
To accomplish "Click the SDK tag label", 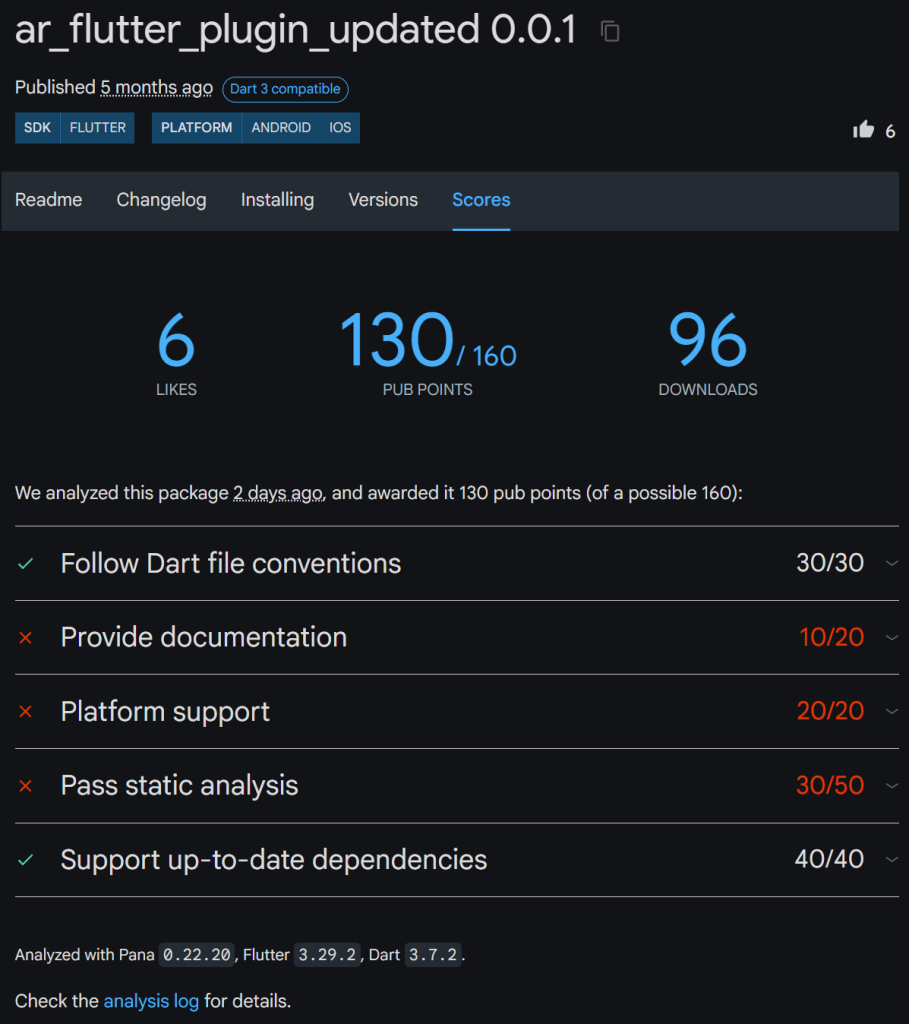I will pyautogui.click(x=37, y=127).
